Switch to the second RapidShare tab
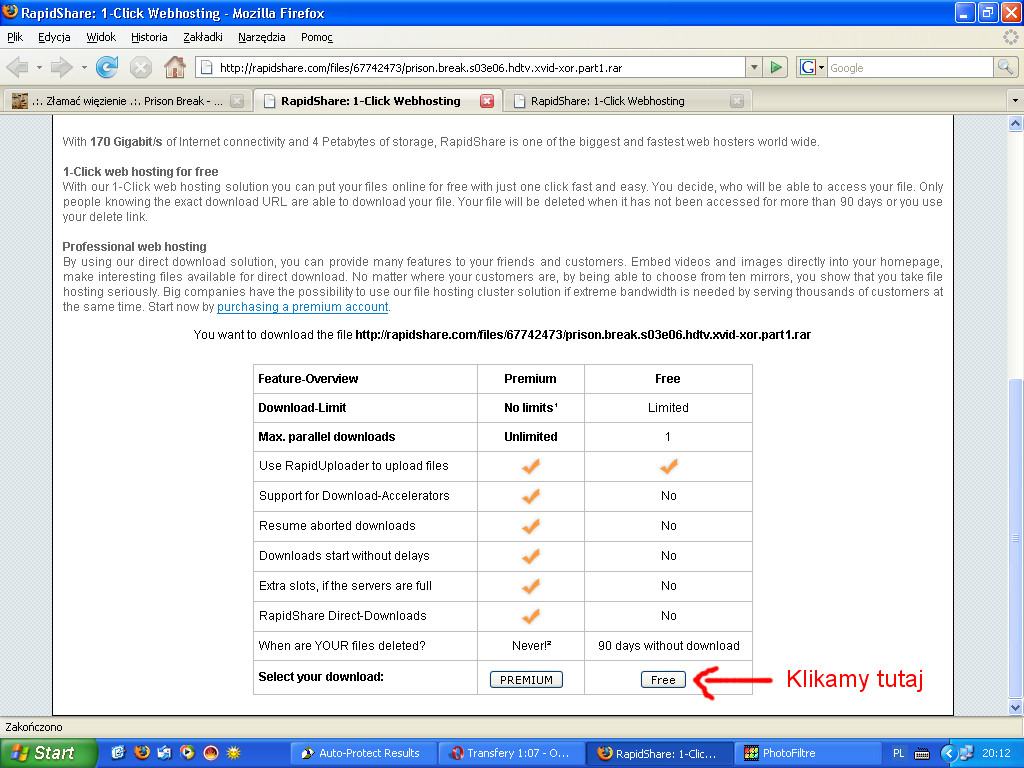 627,101
